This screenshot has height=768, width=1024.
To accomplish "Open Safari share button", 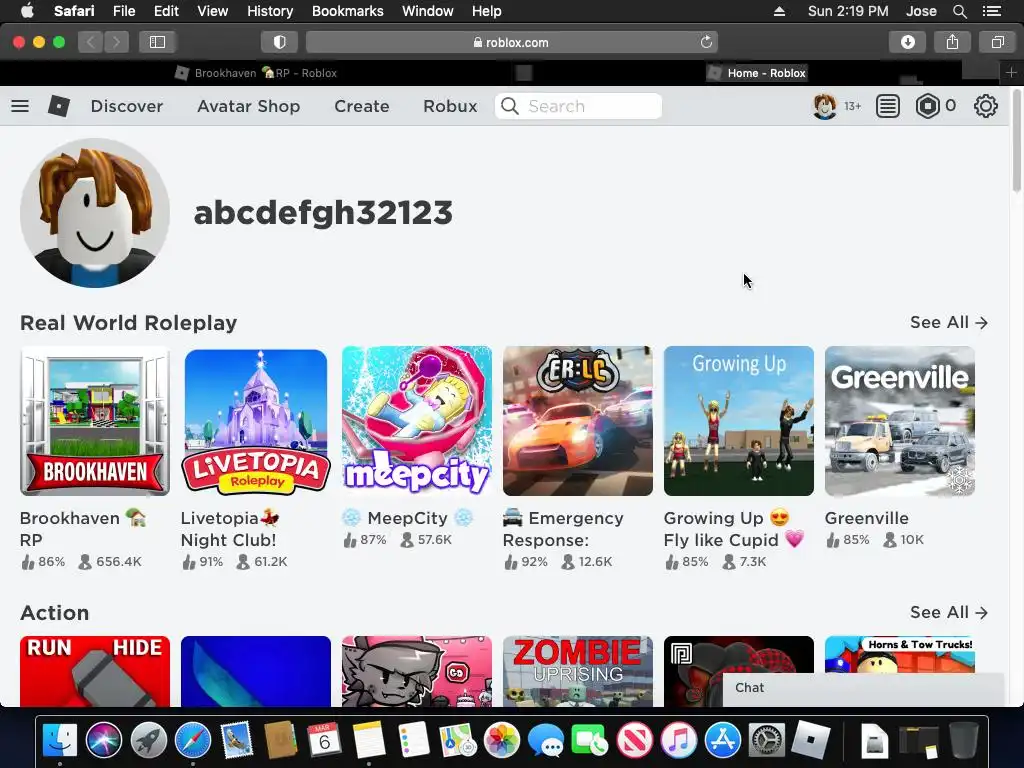I will click(952, 42).
